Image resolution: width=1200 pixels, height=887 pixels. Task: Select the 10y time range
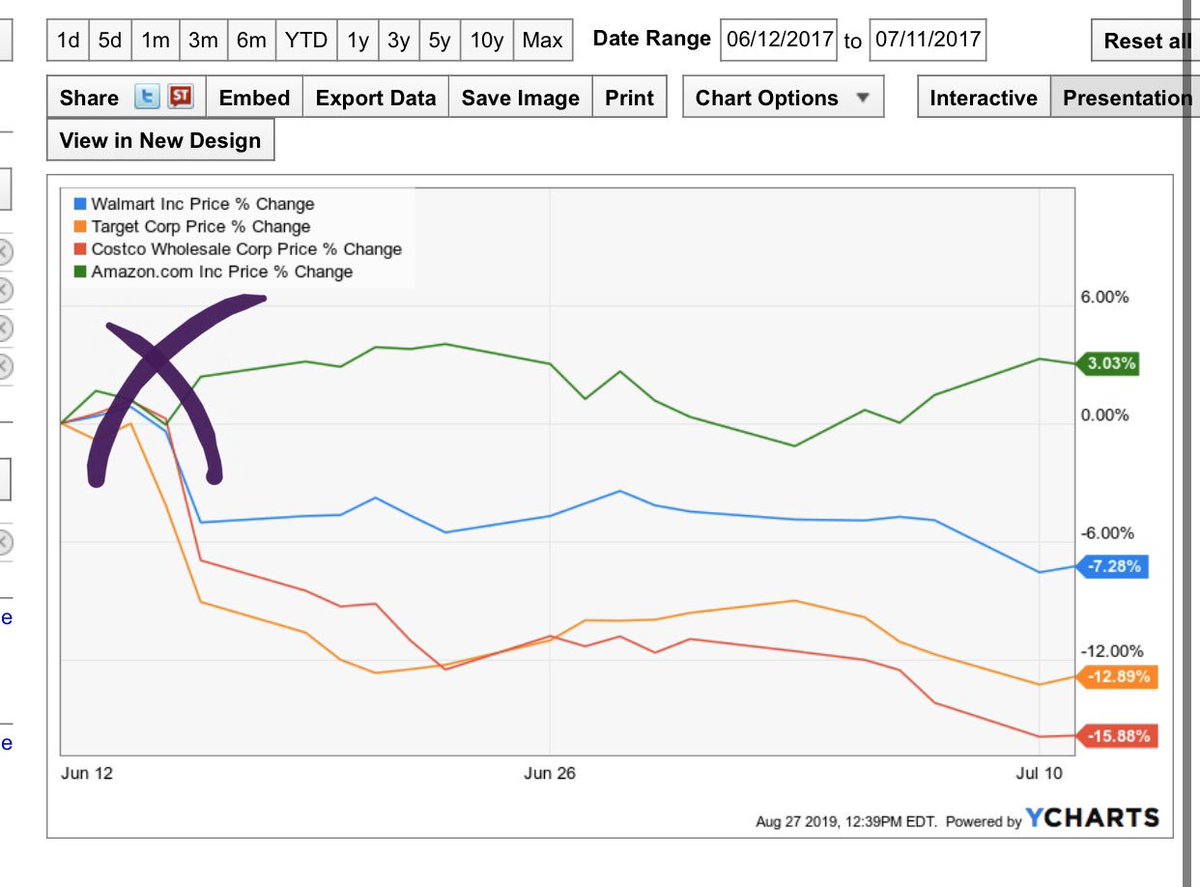coord(487,41)
